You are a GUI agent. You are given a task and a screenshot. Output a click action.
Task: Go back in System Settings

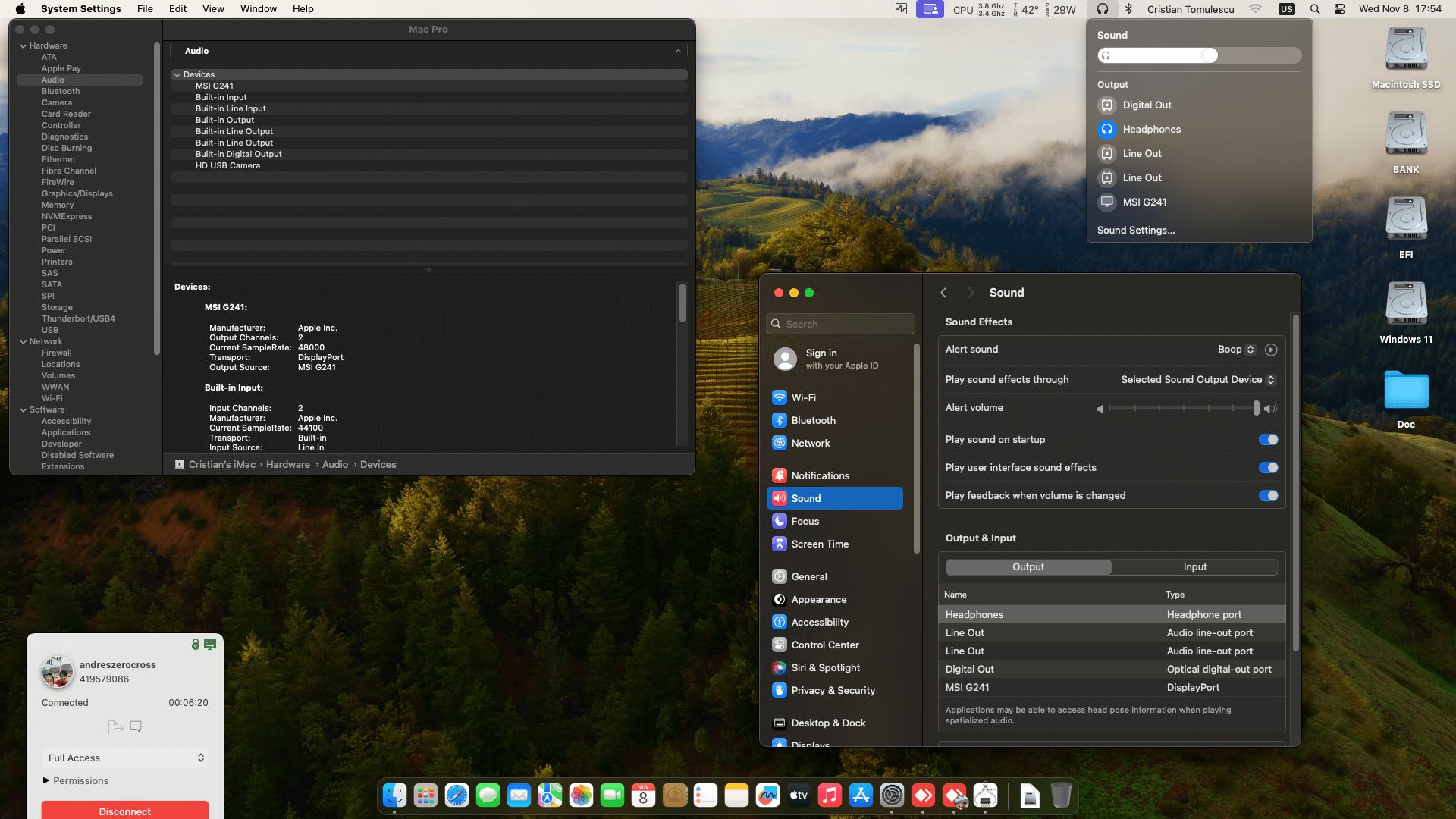click(943, 293)
